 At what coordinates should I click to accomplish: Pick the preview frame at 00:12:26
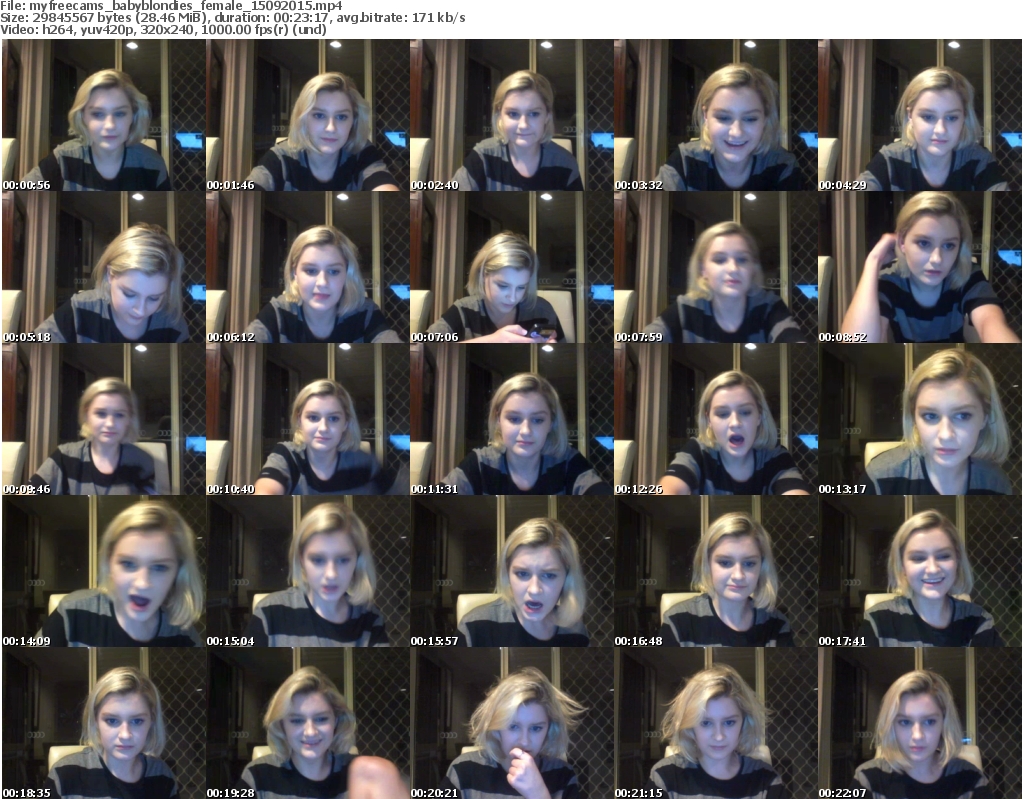(x=716, y=419)
